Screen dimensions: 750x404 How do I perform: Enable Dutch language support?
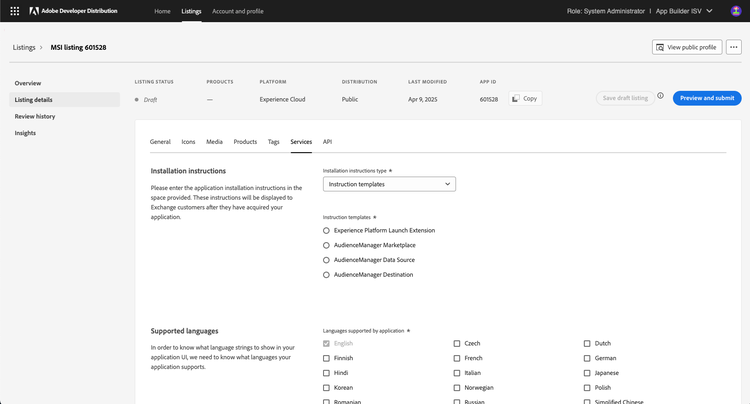(x=587, y=343)
